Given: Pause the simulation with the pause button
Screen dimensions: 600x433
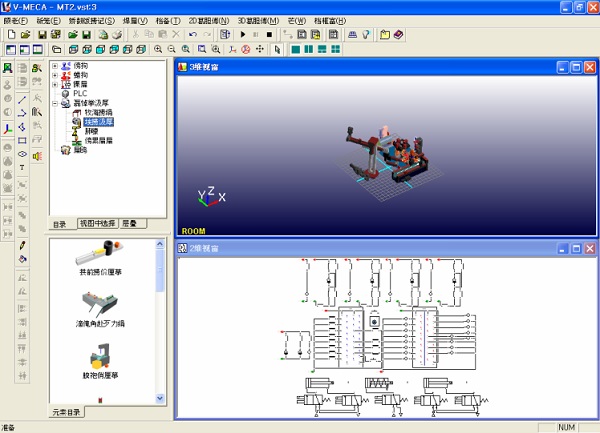Looking at the screenshot, I should coord(256,35).
